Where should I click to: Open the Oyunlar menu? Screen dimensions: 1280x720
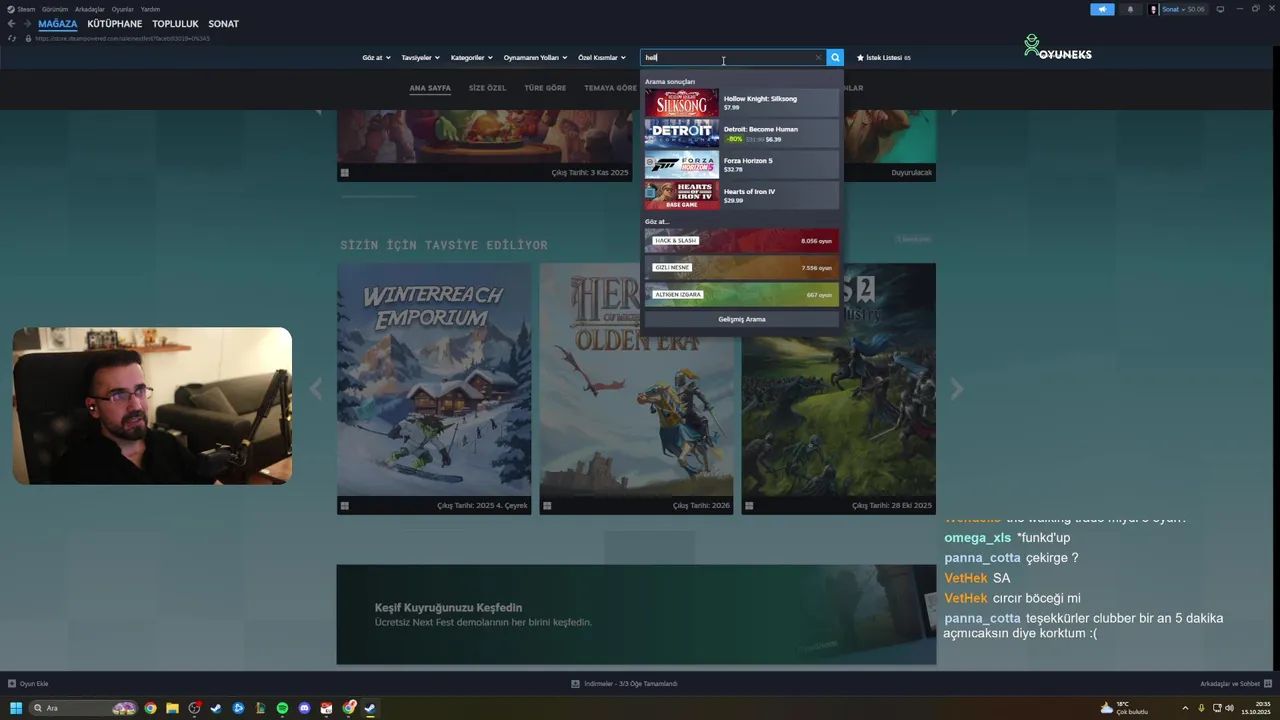coord(122,9)
